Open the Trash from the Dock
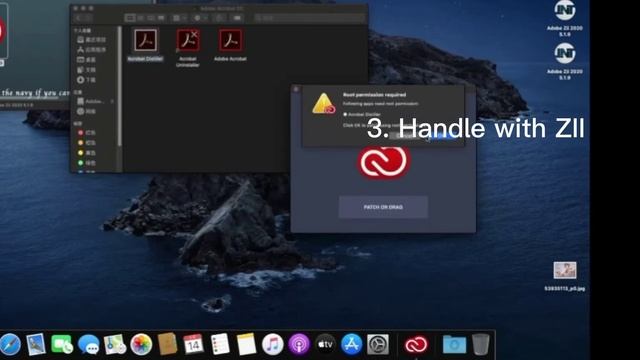Viewport: 640px width, 360px height. (480, 344)
